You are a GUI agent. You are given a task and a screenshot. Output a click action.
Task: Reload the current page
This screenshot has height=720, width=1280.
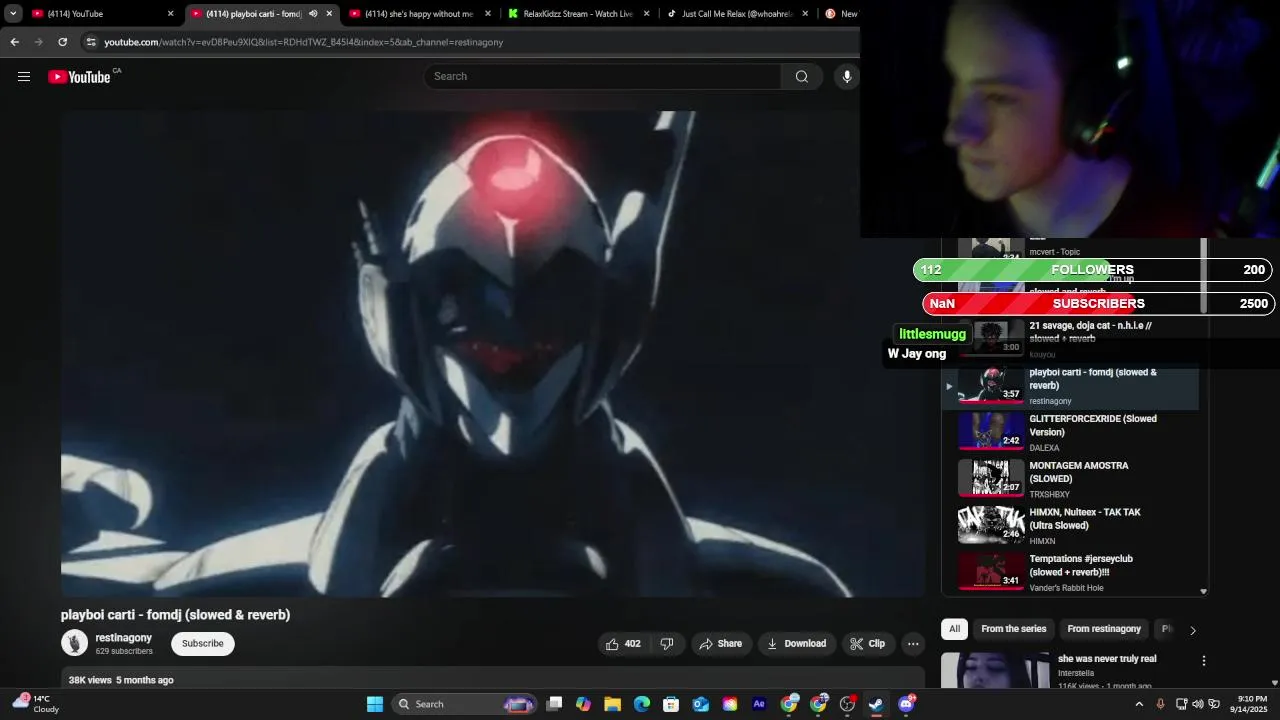[63, 42]
